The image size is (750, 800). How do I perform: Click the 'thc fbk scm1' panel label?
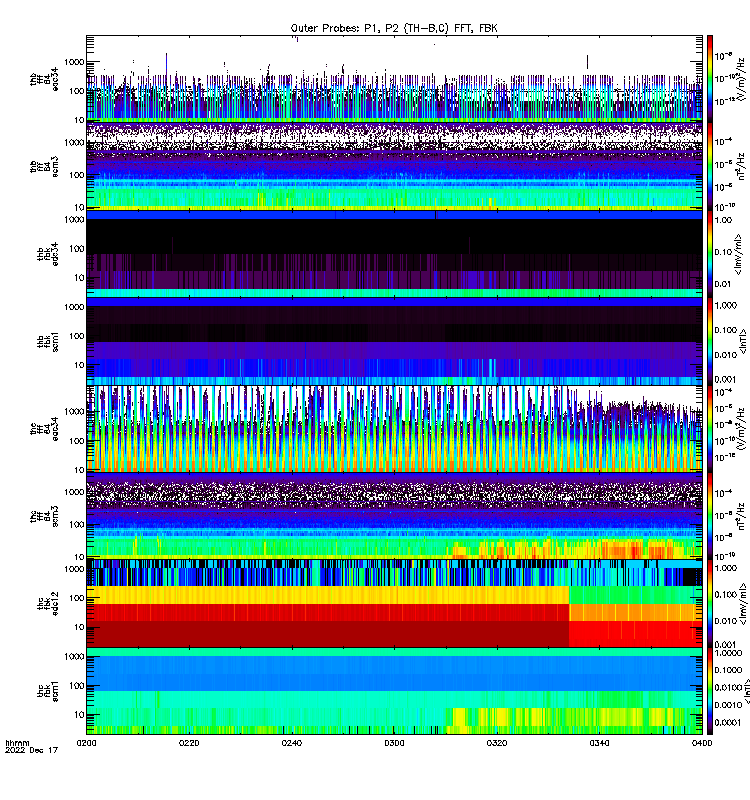47,691
